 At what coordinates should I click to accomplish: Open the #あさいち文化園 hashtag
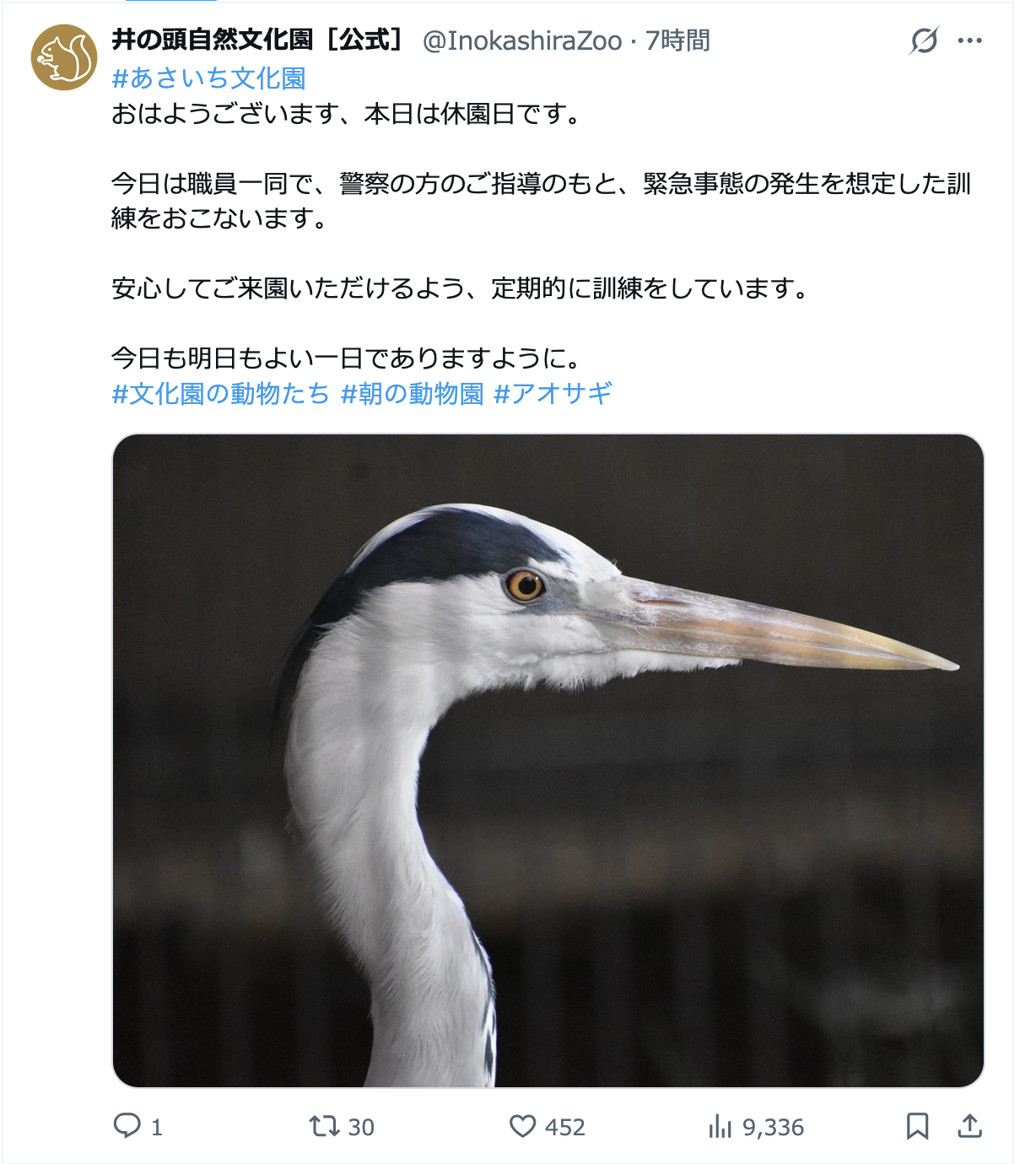tap(208, 78)
